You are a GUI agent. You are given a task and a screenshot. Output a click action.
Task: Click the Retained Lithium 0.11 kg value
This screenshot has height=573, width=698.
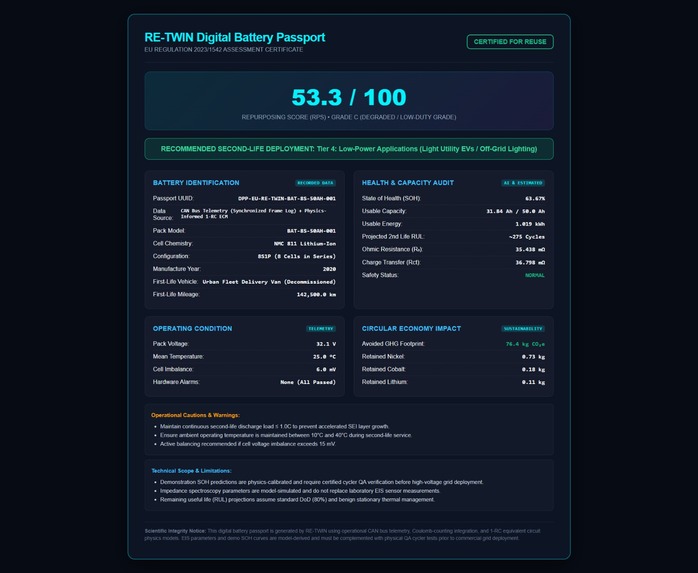533,382
